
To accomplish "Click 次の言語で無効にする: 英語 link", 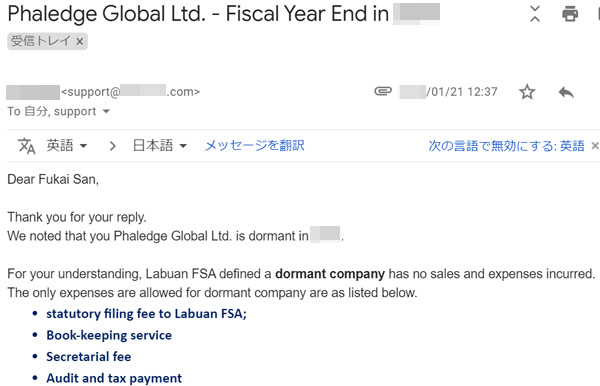I will (x=506, y=146).
